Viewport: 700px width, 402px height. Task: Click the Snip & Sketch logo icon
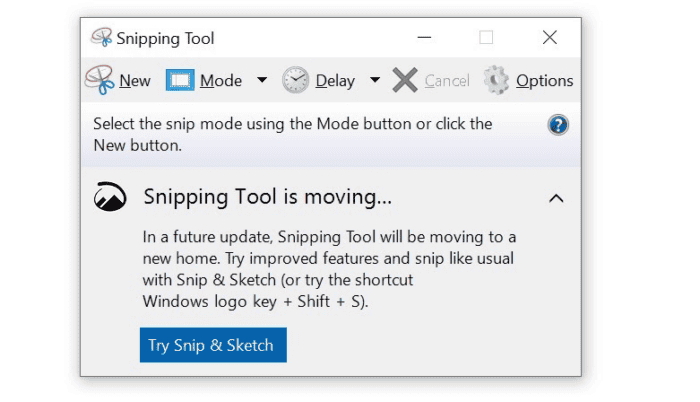point(110,197)
